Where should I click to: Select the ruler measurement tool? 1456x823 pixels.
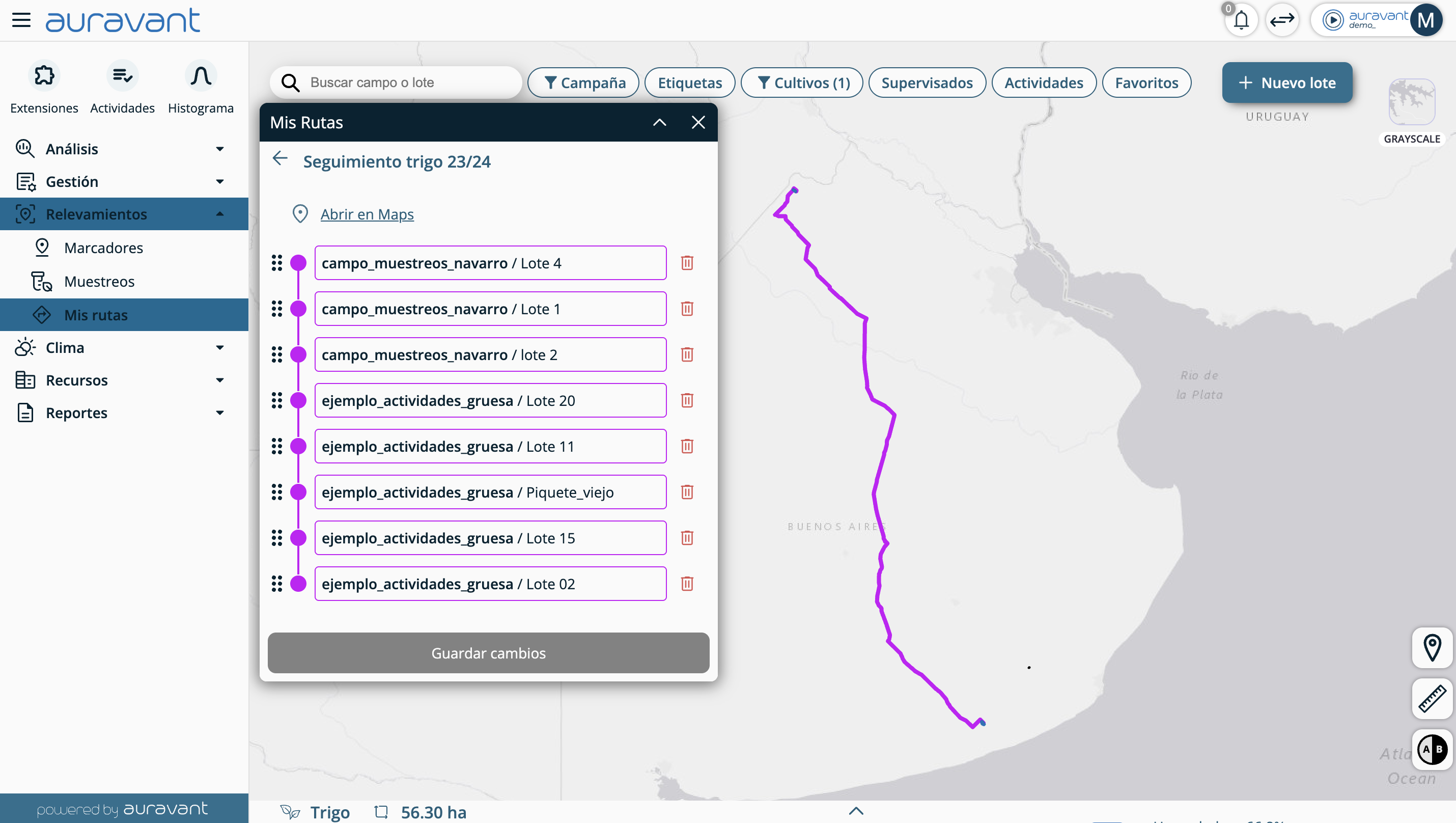click(x=1432, y=698)
